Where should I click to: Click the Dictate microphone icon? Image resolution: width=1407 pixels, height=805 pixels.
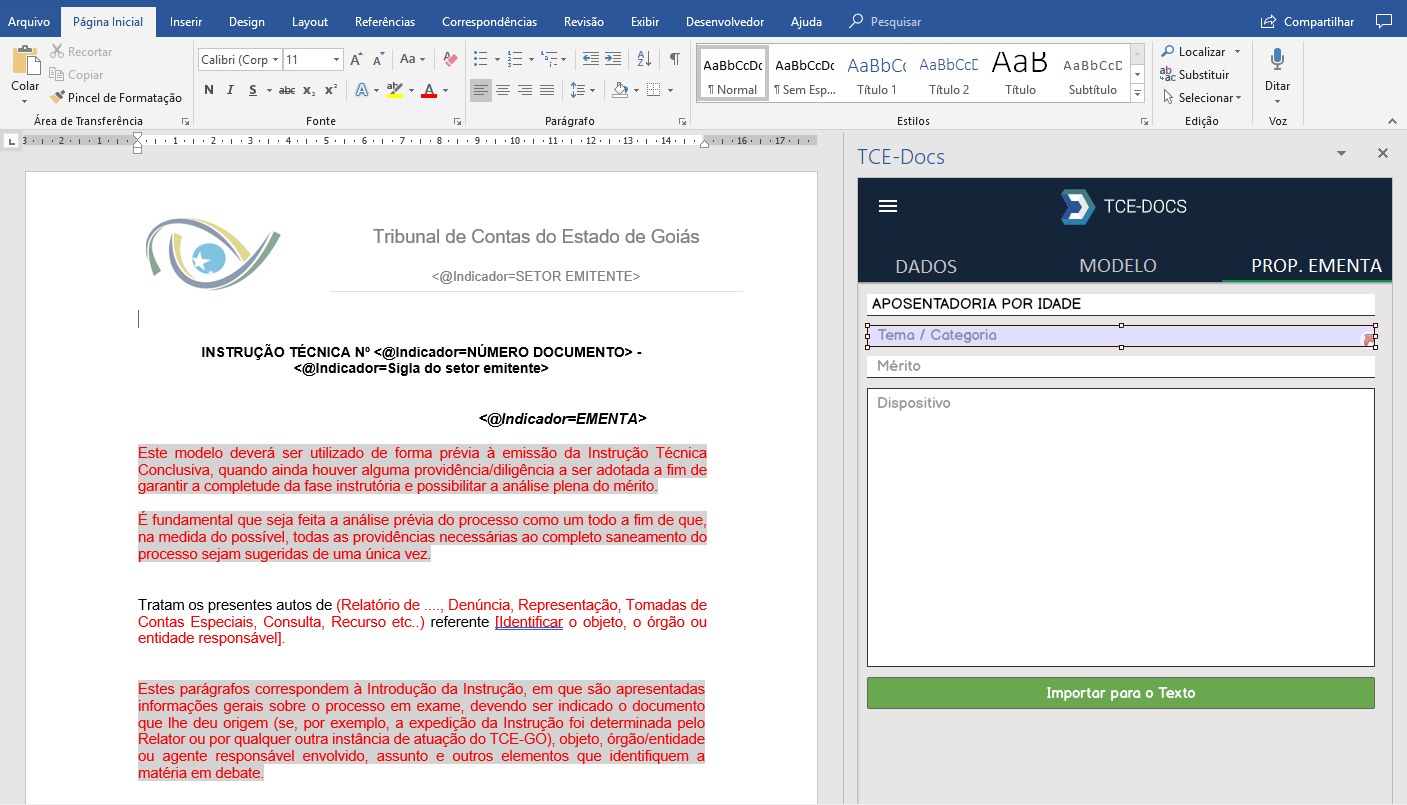(1277, 60)
